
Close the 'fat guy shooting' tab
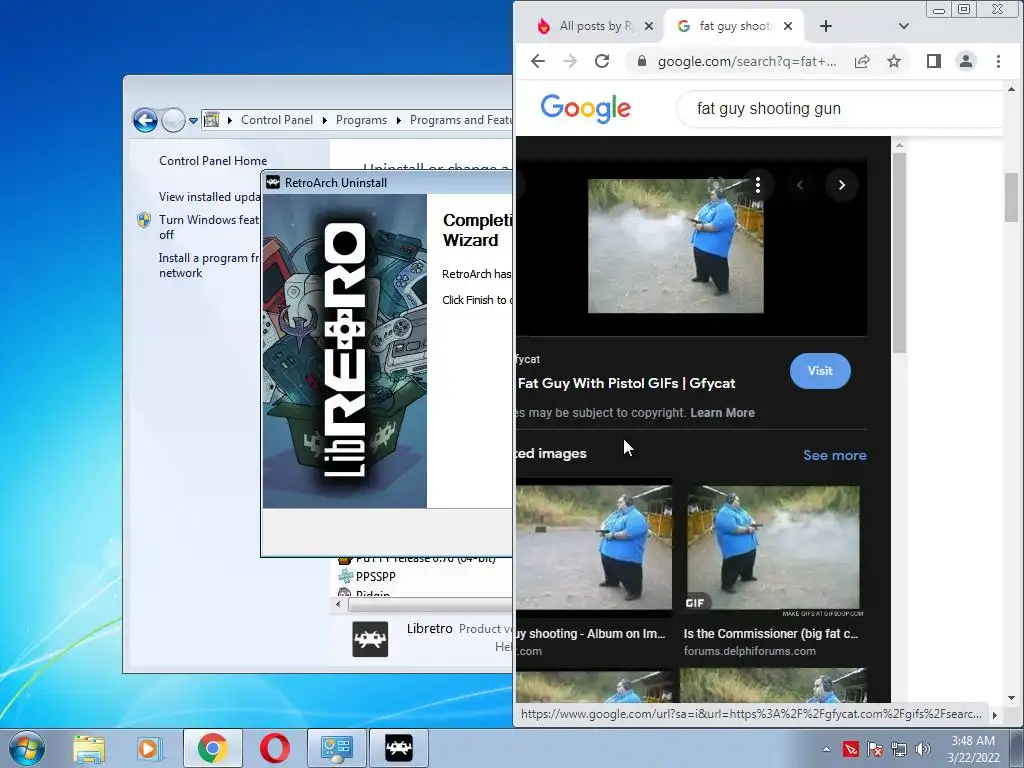[788, 26]
